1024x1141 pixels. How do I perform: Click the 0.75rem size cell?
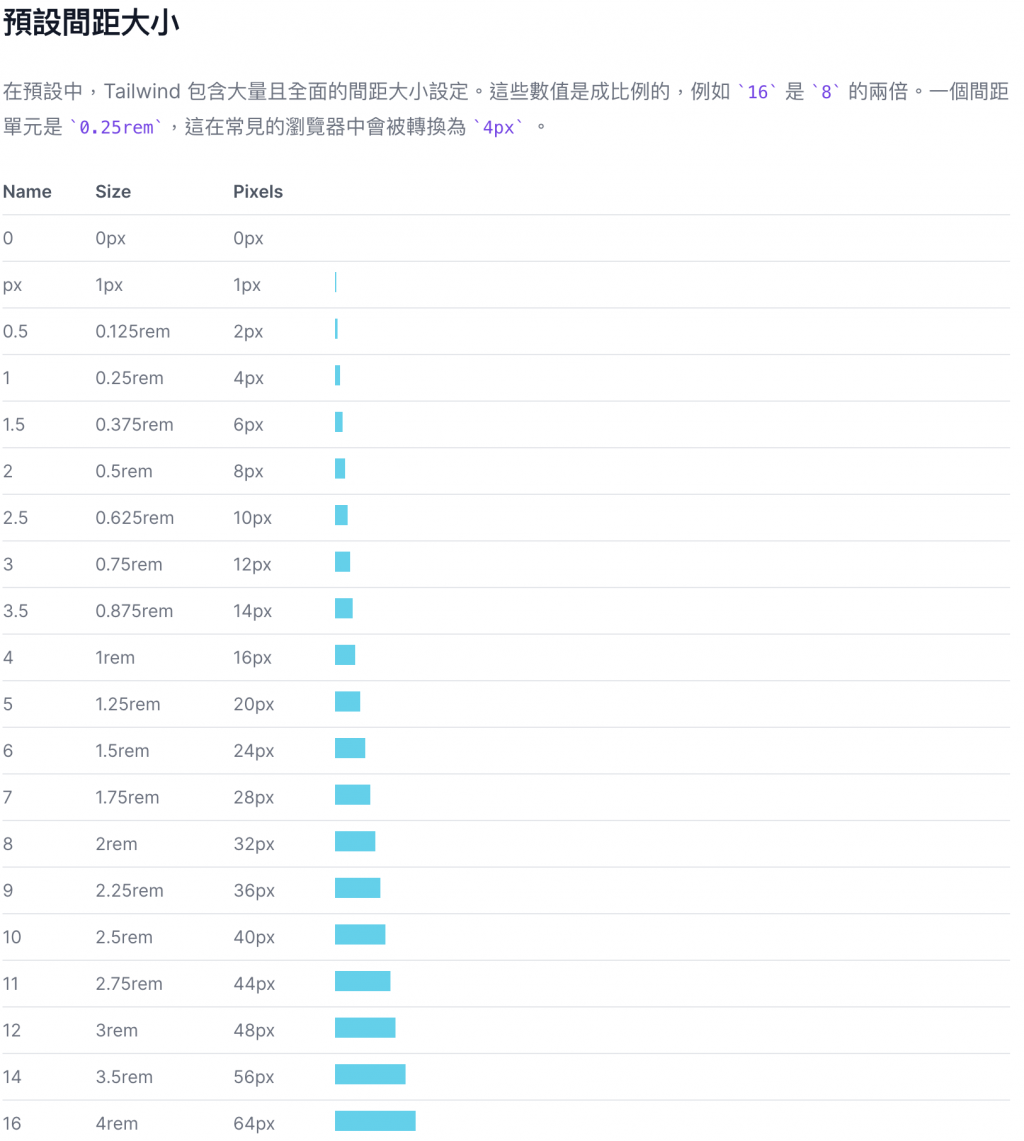click(129, 565)
